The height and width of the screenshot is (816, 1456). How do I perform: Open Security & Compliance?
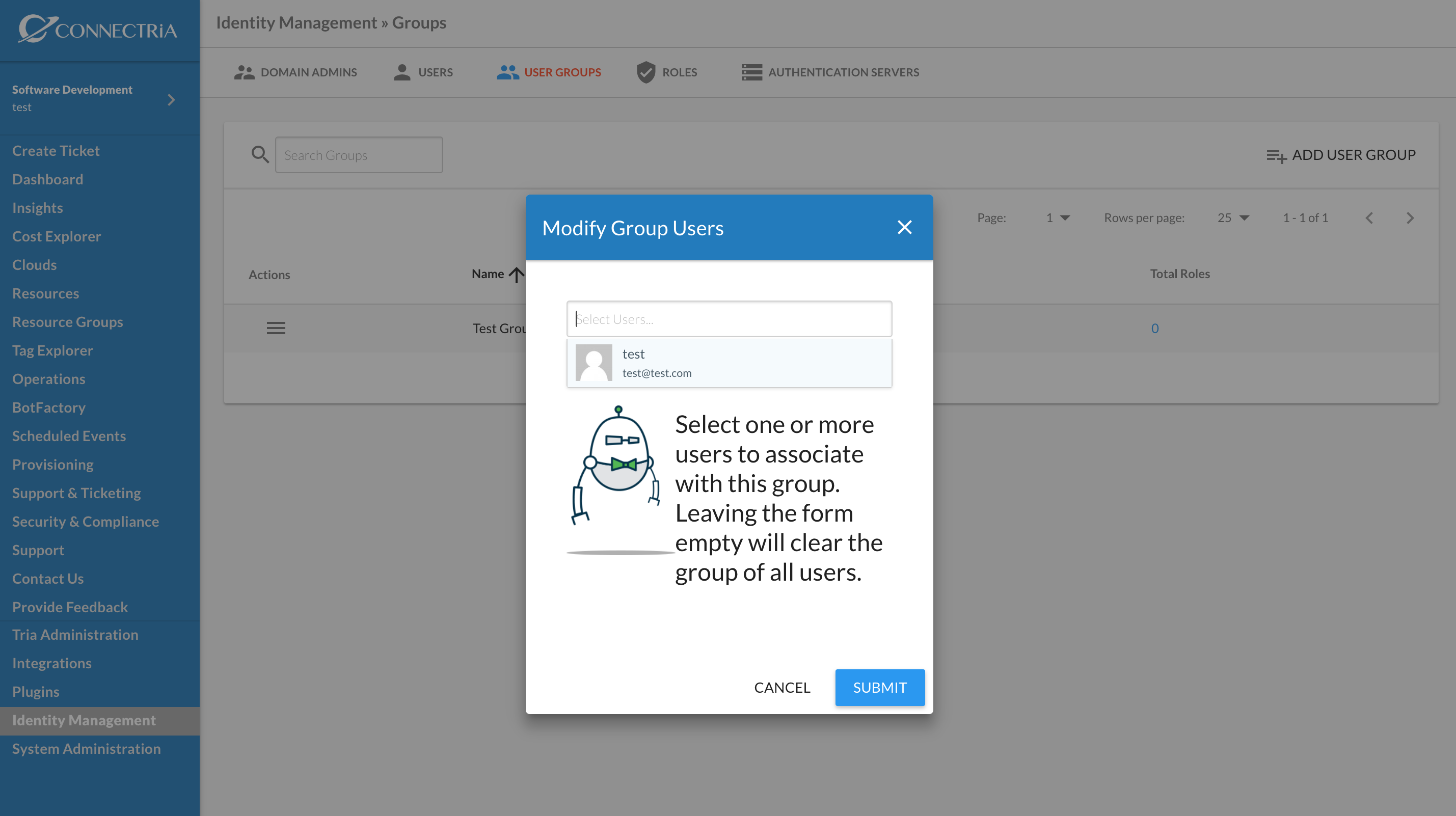86,522
